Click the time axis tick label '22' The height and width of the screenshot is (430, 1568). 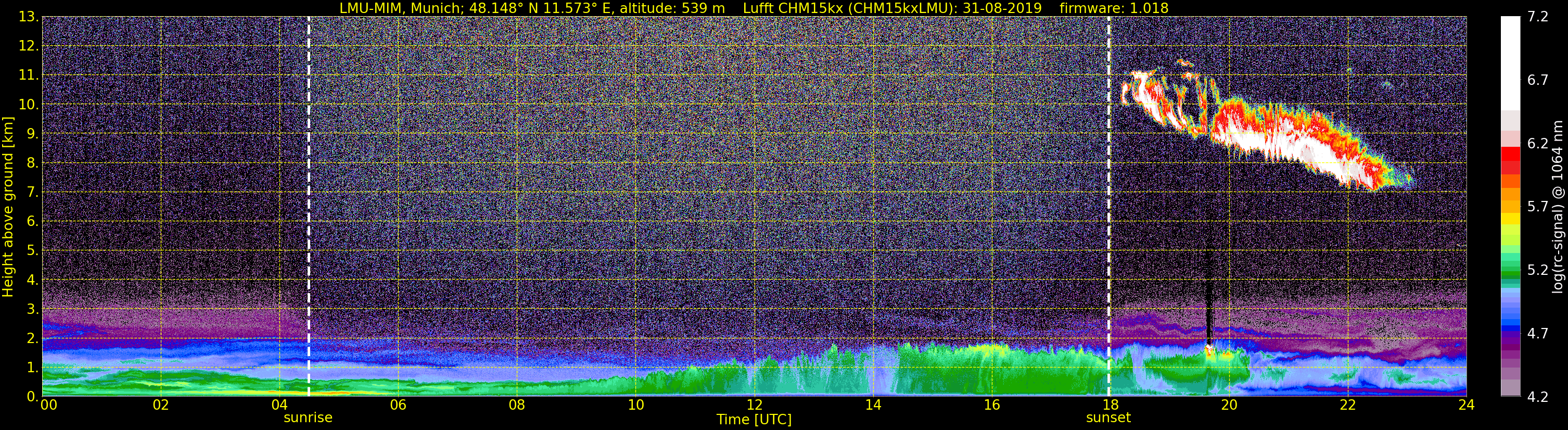click(x=1348, y=406)
